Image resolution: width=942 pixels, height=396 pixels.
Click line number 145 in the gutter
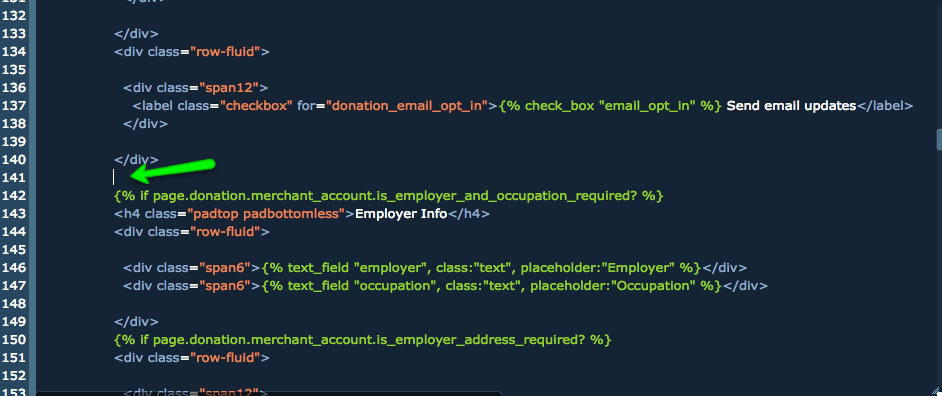tap(14, 250)
